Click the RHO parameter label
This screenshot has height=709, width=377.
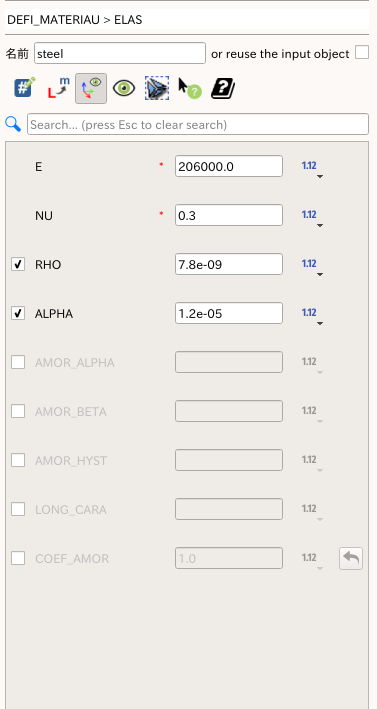[x=48, y=265]
